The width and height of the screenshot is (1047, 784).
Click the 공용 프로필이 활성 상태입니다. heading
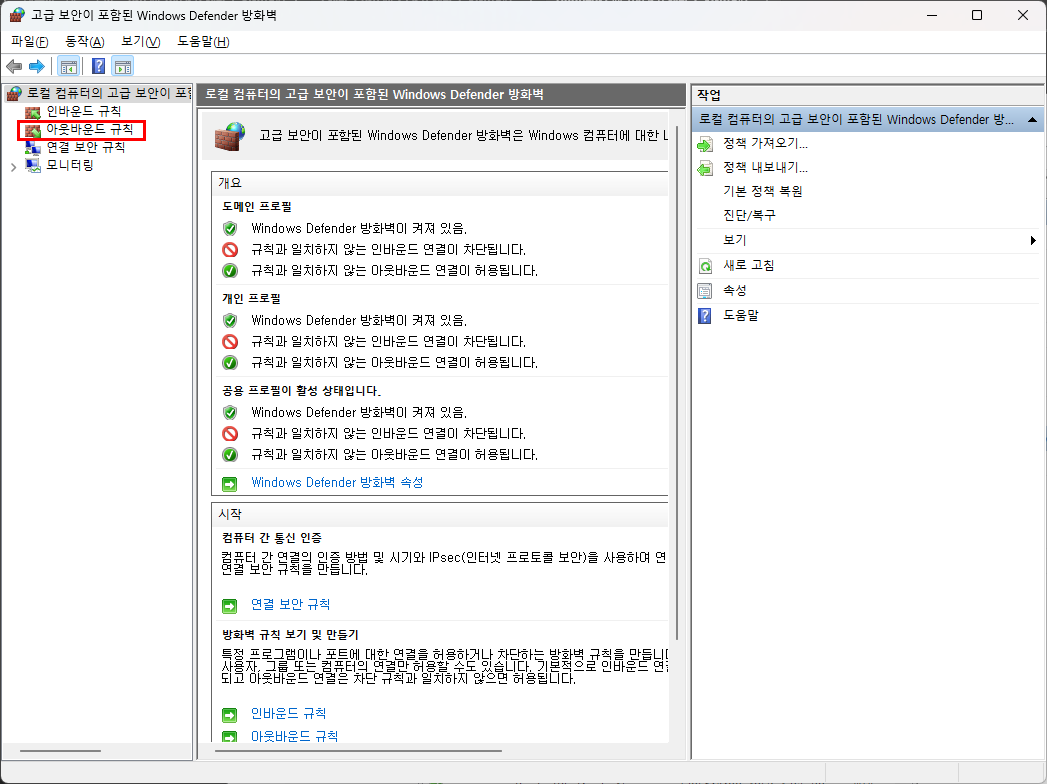302,391
